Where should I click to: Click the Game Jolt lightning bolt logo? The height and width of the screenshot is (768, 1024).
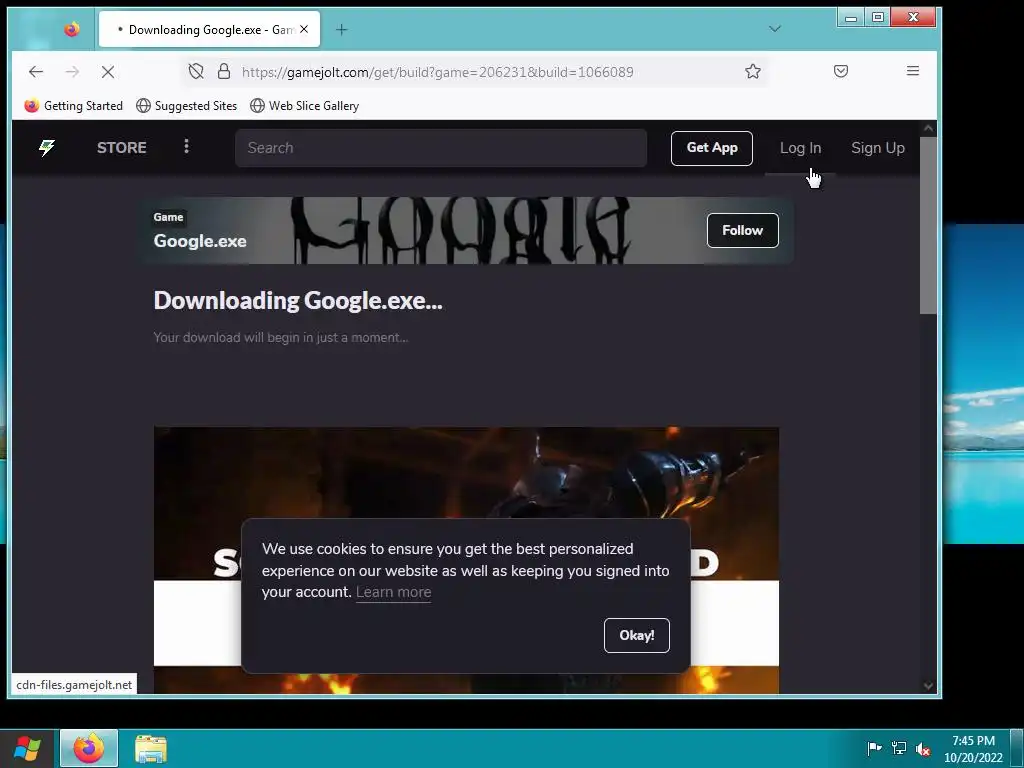(46, 148)
